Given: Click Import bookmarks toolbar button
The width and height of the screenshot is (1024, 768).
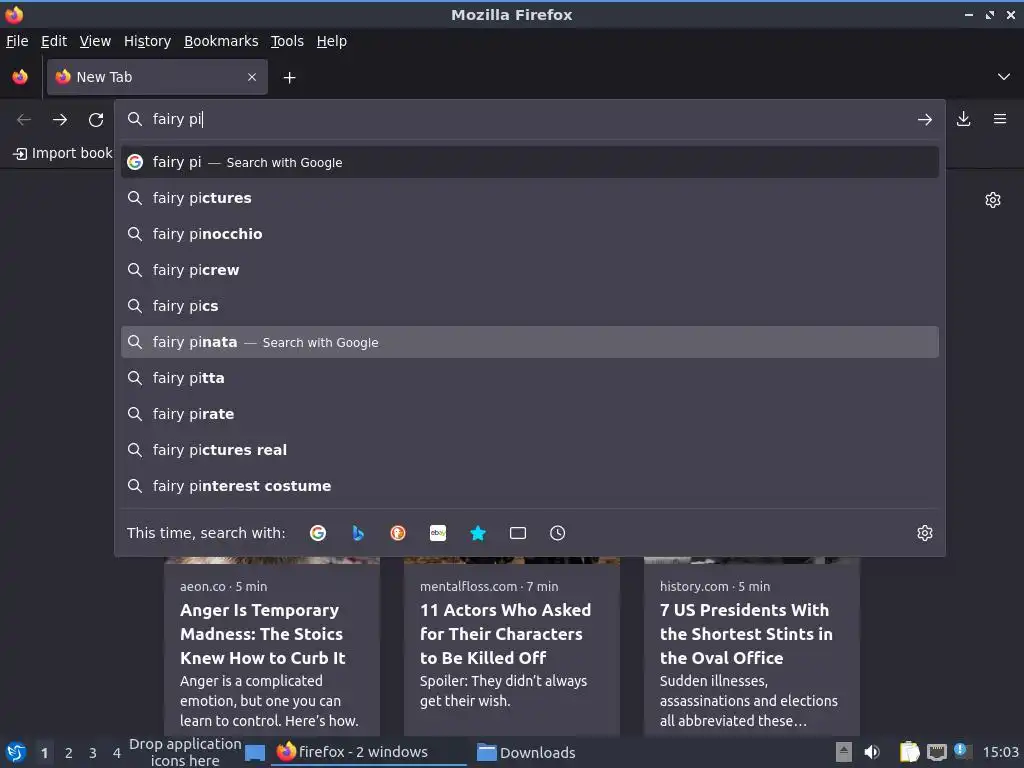Looking at the screenshot, I should [x=63, y=153].
